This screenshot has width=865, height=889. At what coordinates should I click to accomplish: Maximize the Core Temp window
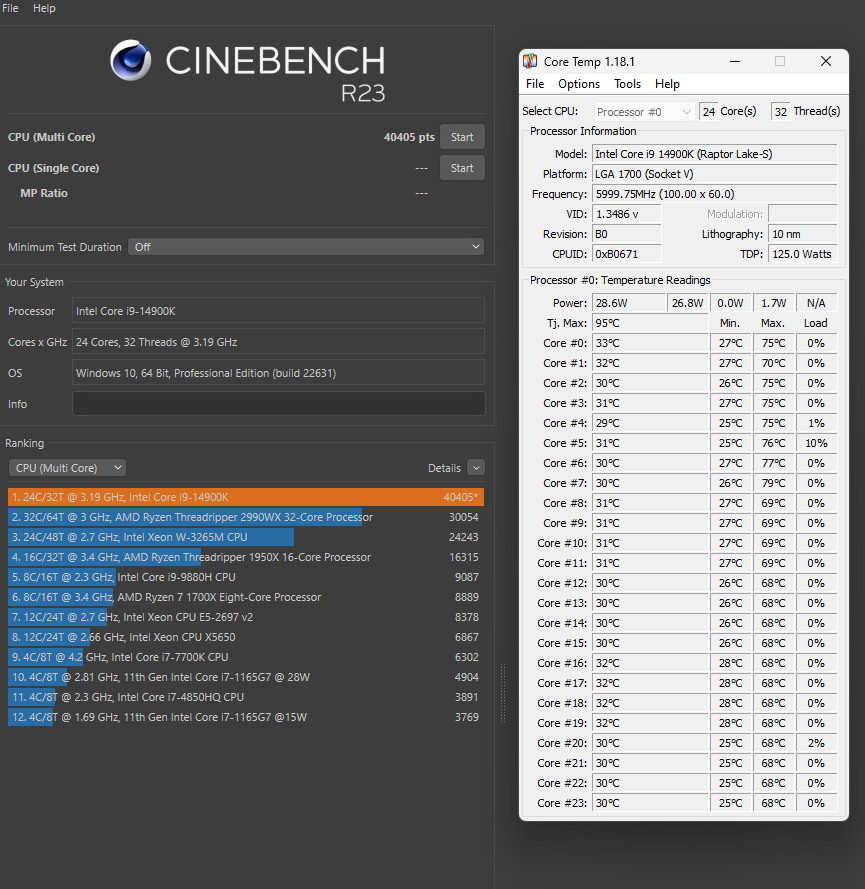tap(780, 61)
